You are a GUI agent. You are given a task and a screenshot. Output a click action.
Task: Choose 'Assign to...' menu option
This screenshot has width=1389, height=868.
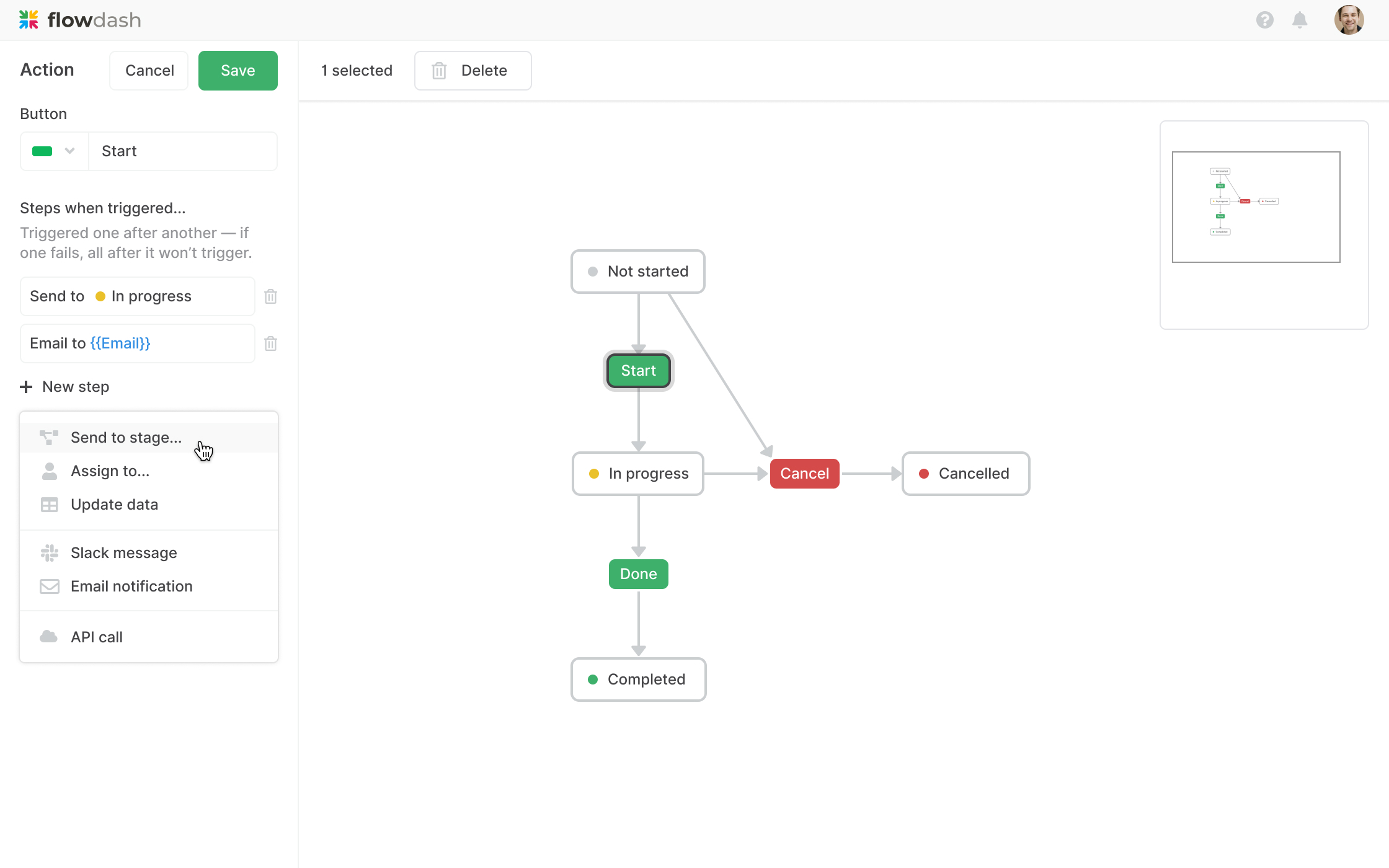(x=110, y=471)
